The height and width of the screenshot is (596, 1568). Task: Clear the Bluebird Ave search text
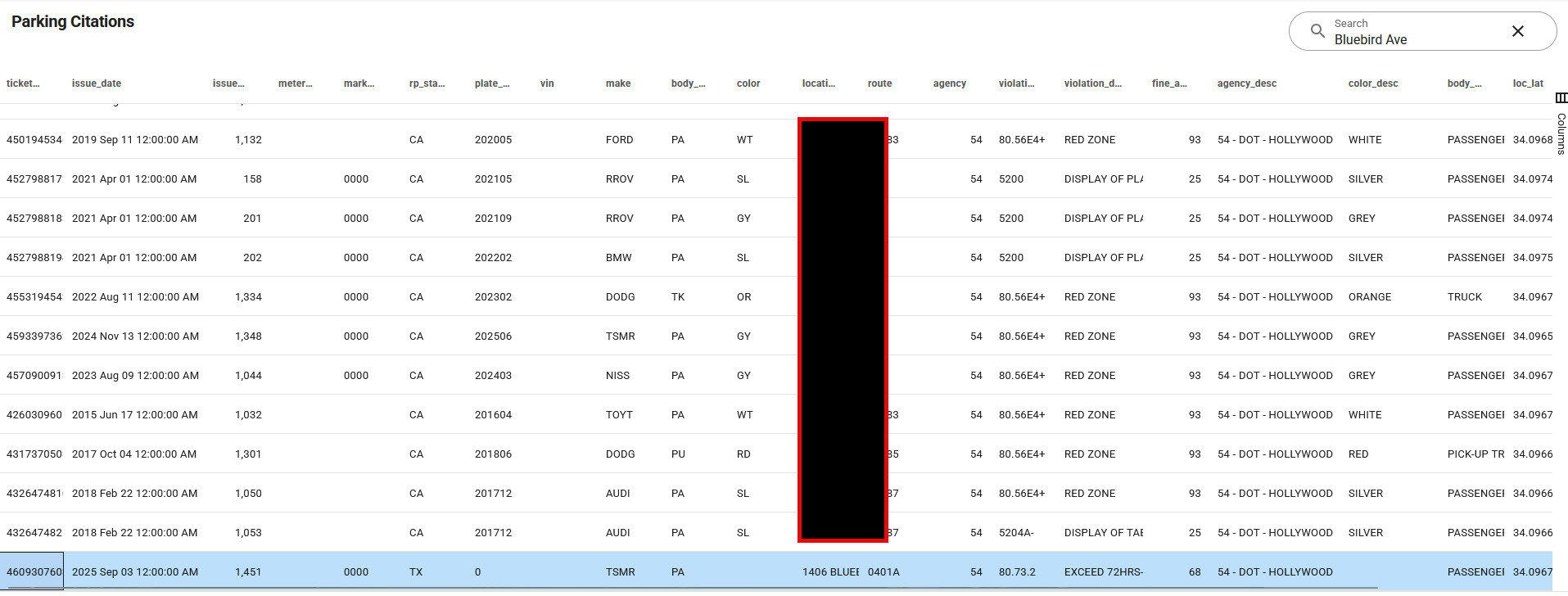1517,31
